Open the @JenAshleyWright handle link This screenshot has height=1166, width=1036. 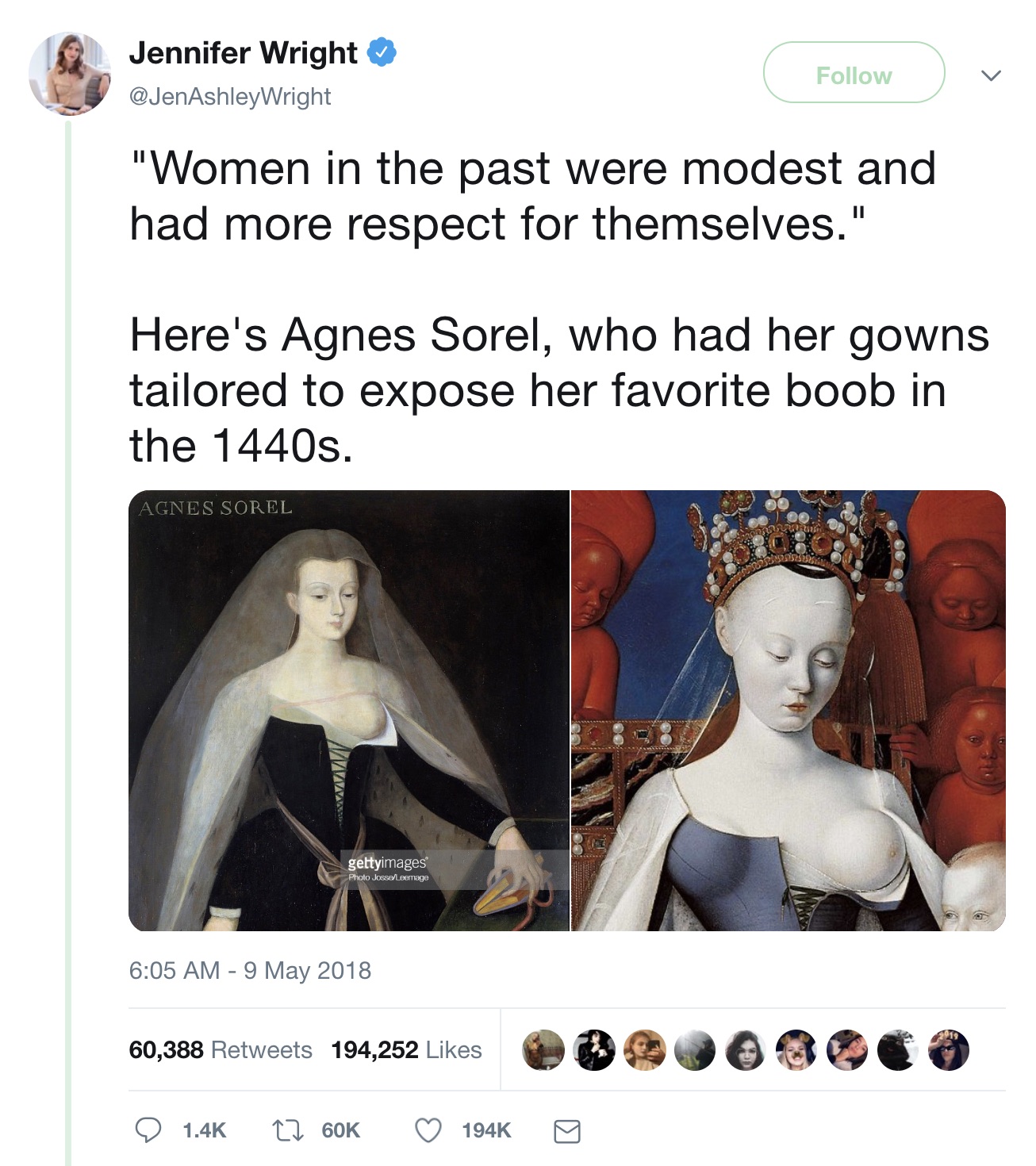coord(229,97)
